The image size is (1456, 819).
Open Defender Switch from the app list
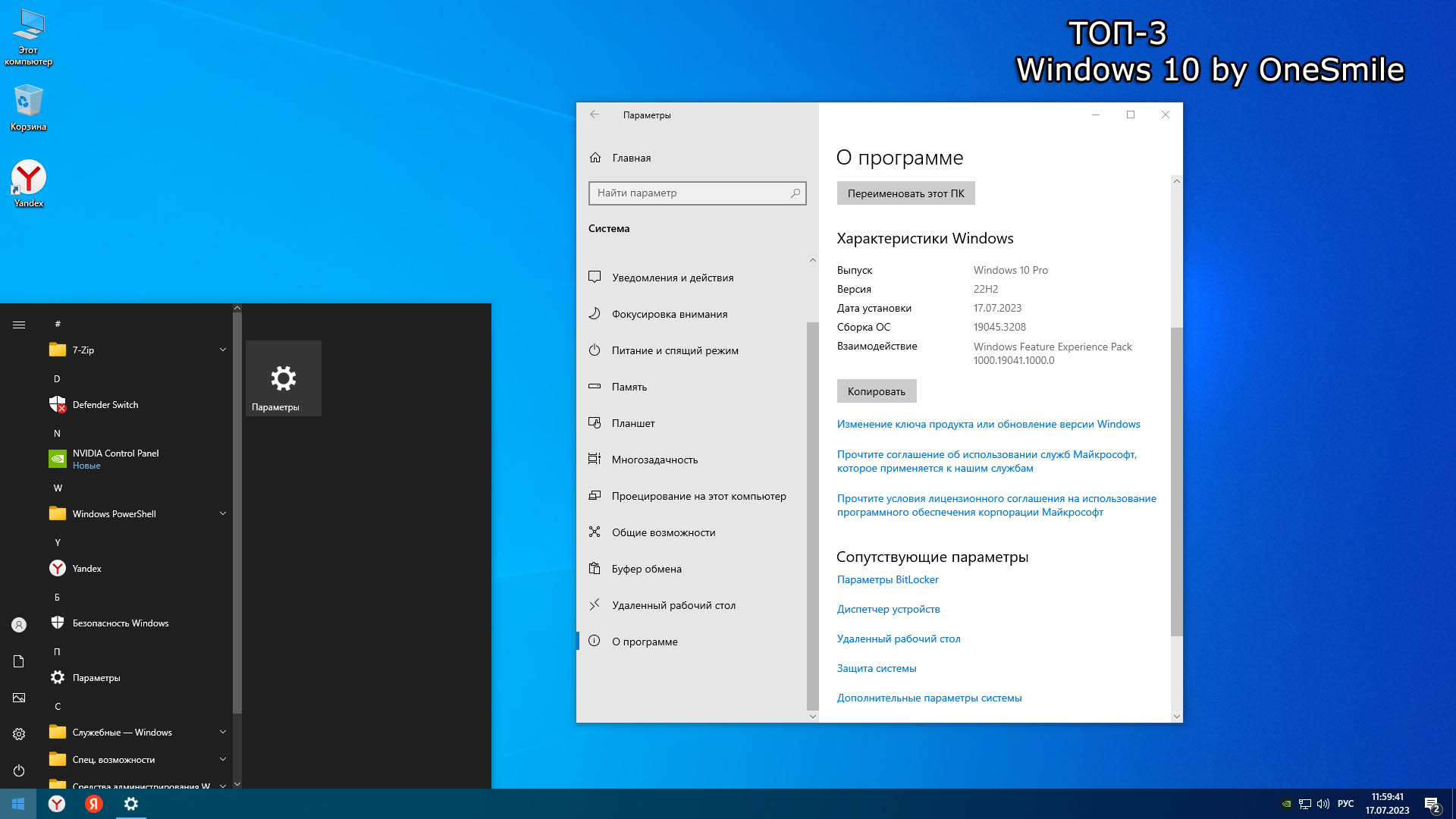coord(105,405)
